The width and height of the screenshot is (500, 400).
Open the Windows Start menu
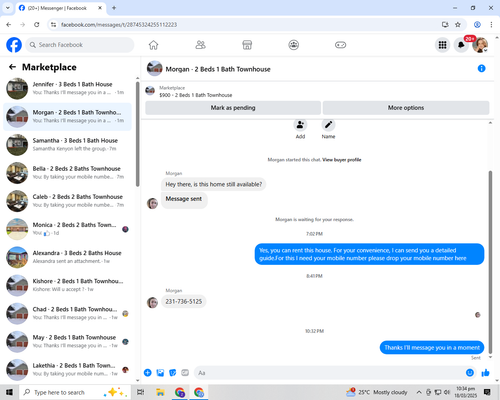[x=9, y=392]
